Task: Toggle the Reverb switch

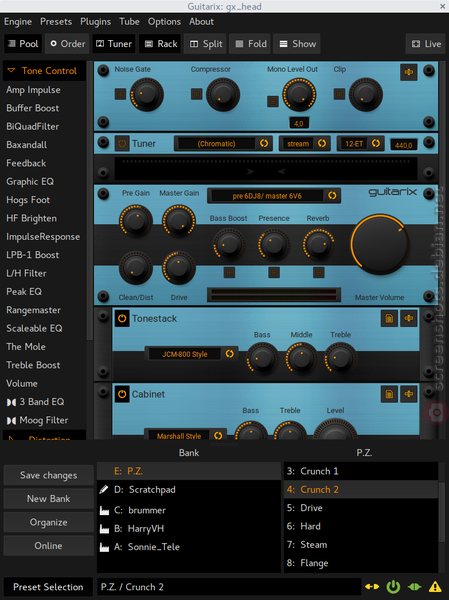Action: point(318,272)
